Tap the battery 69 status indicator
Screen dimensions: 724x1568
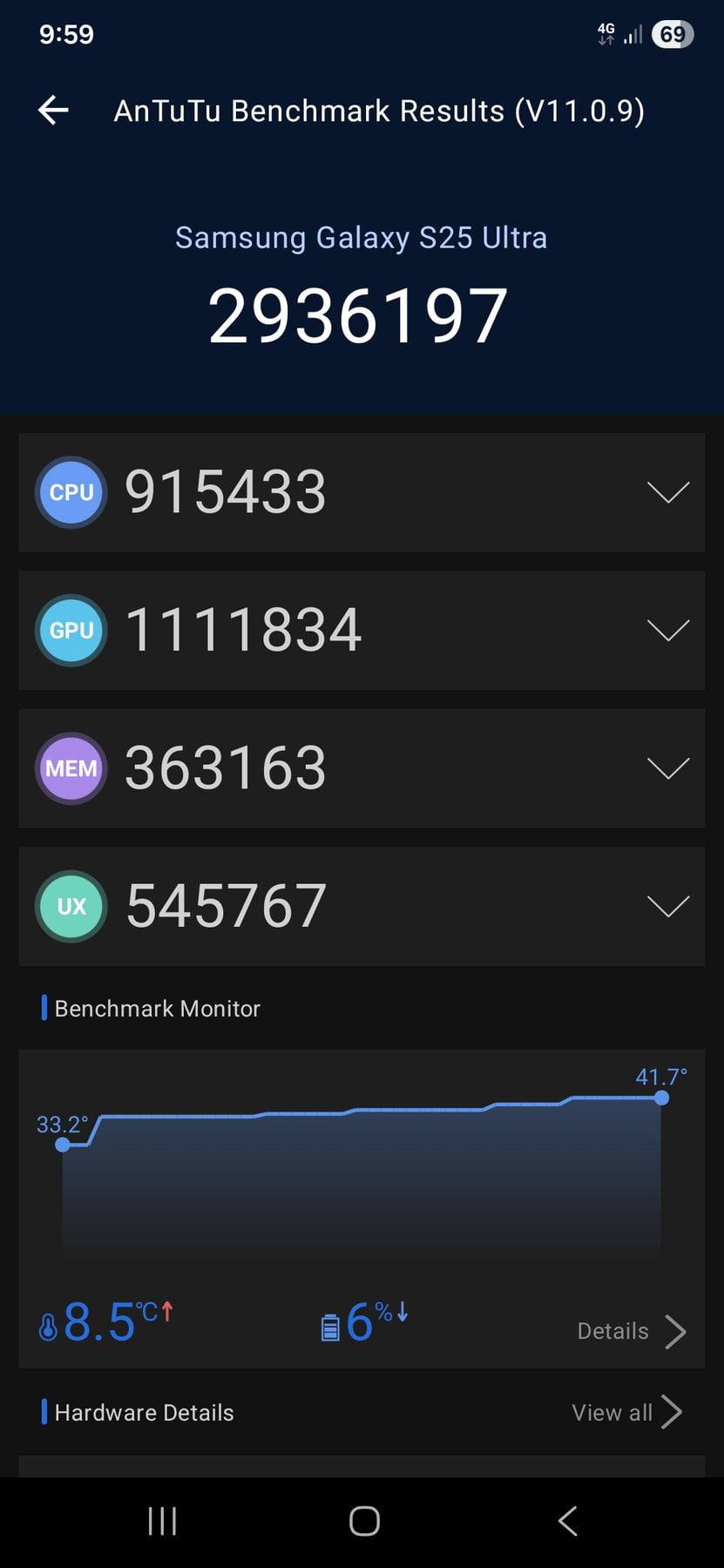673,34
